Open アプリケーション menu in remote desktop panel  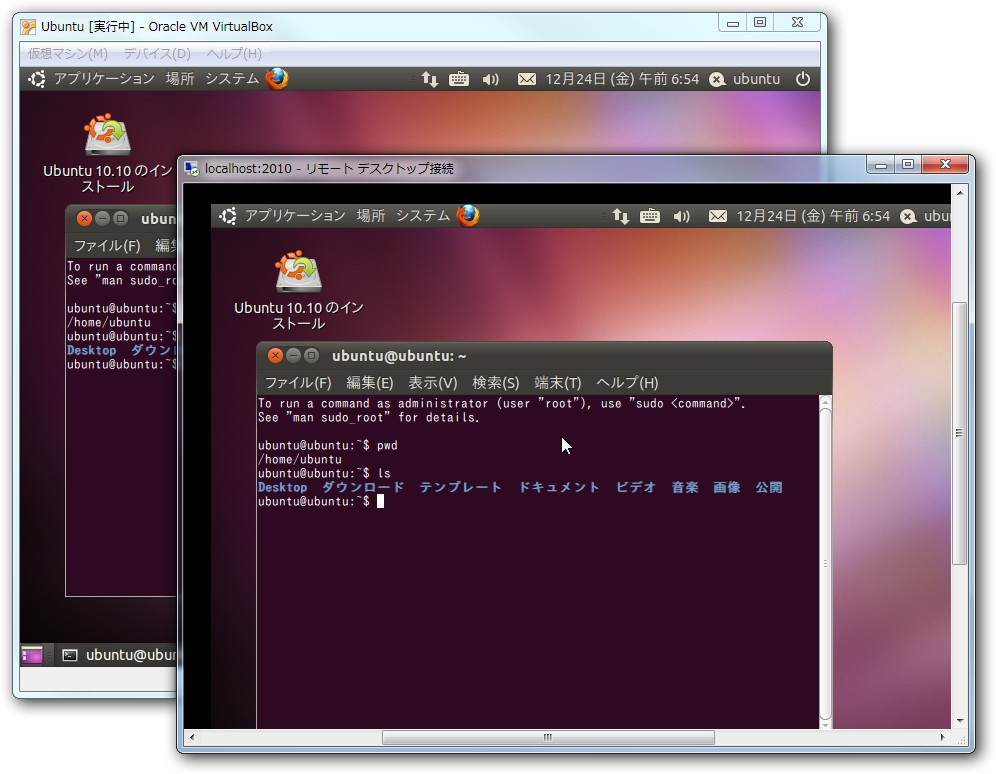tap(295, 216)
